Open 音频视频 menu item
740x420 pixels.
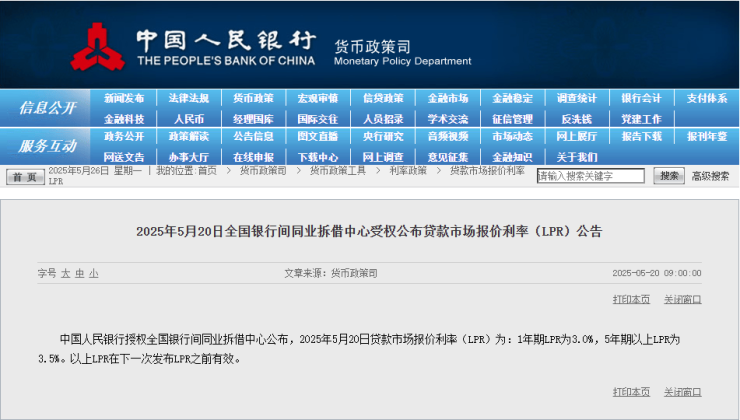click(447, 136)
